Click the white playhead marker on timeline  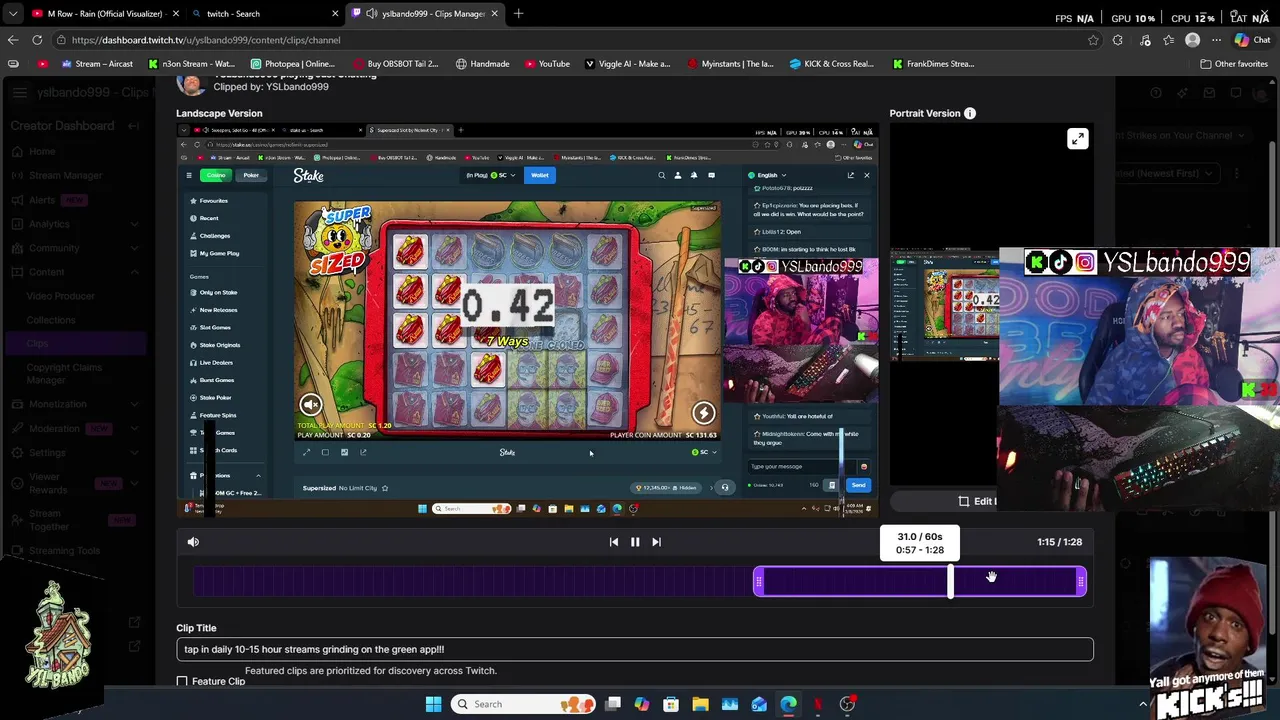[x=950, y=581]
